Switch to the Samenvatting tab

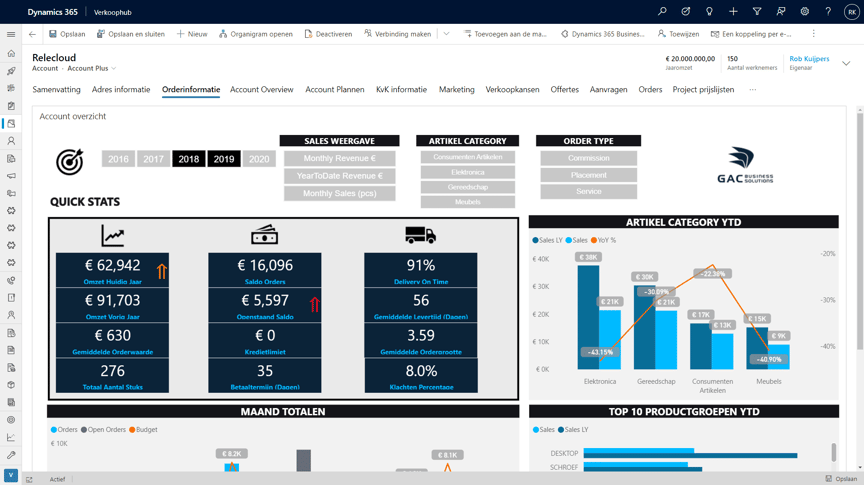(x=56, y=89)
